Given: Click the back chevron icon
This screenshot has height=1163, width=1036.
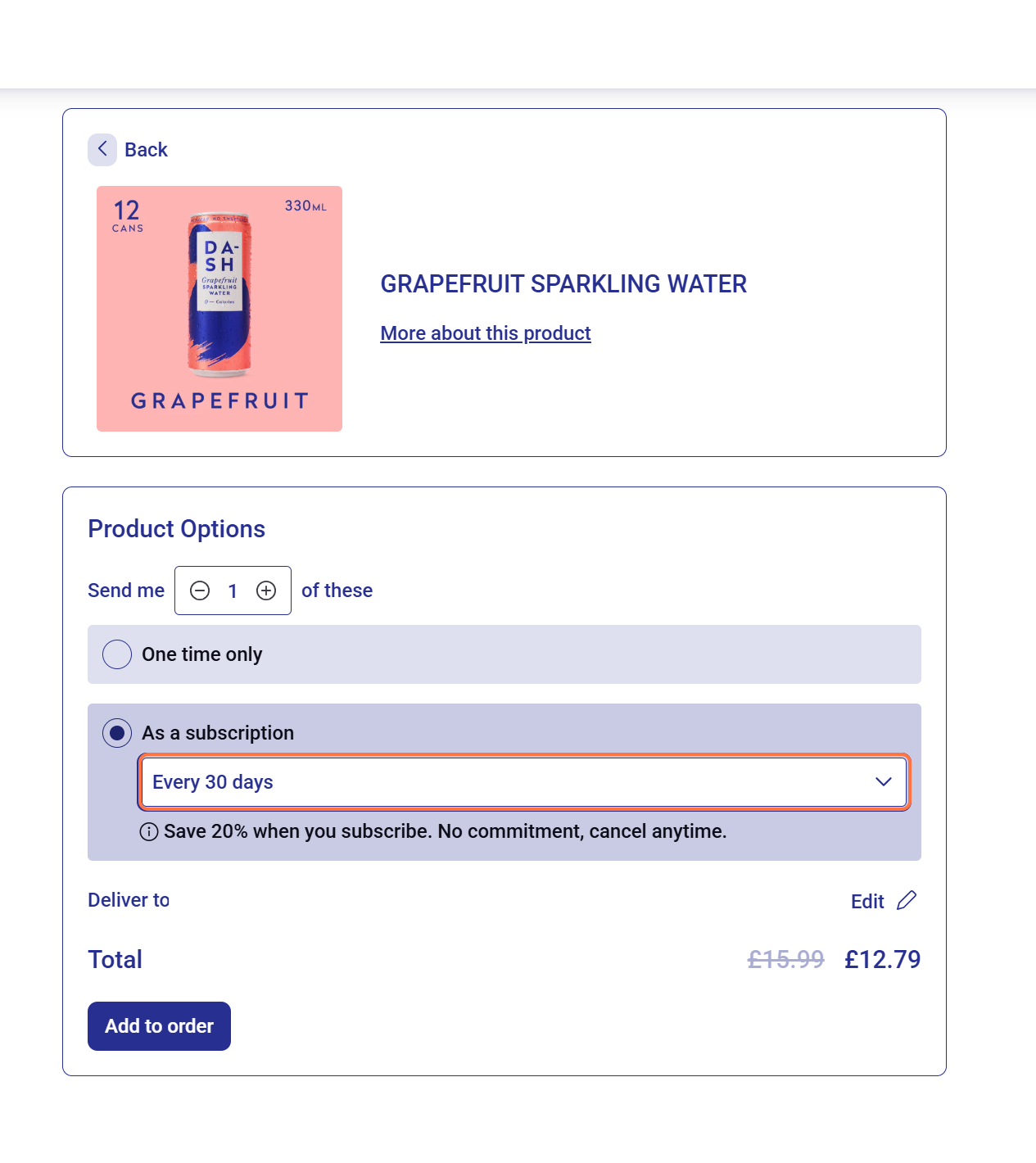Looking at the screenshot, I should [102, 149].
